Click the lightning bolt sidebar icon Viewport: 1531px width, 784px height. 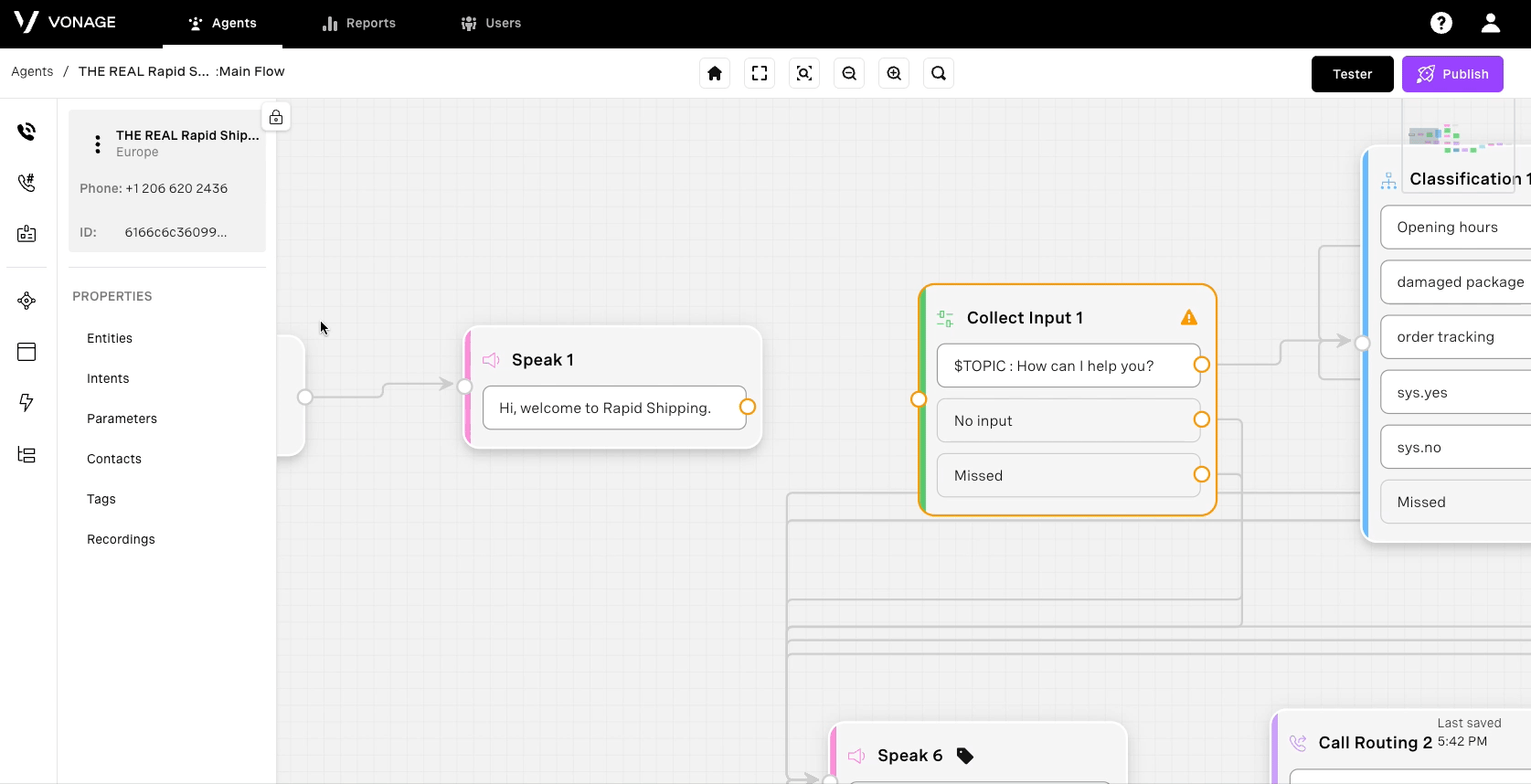(27, 403)
